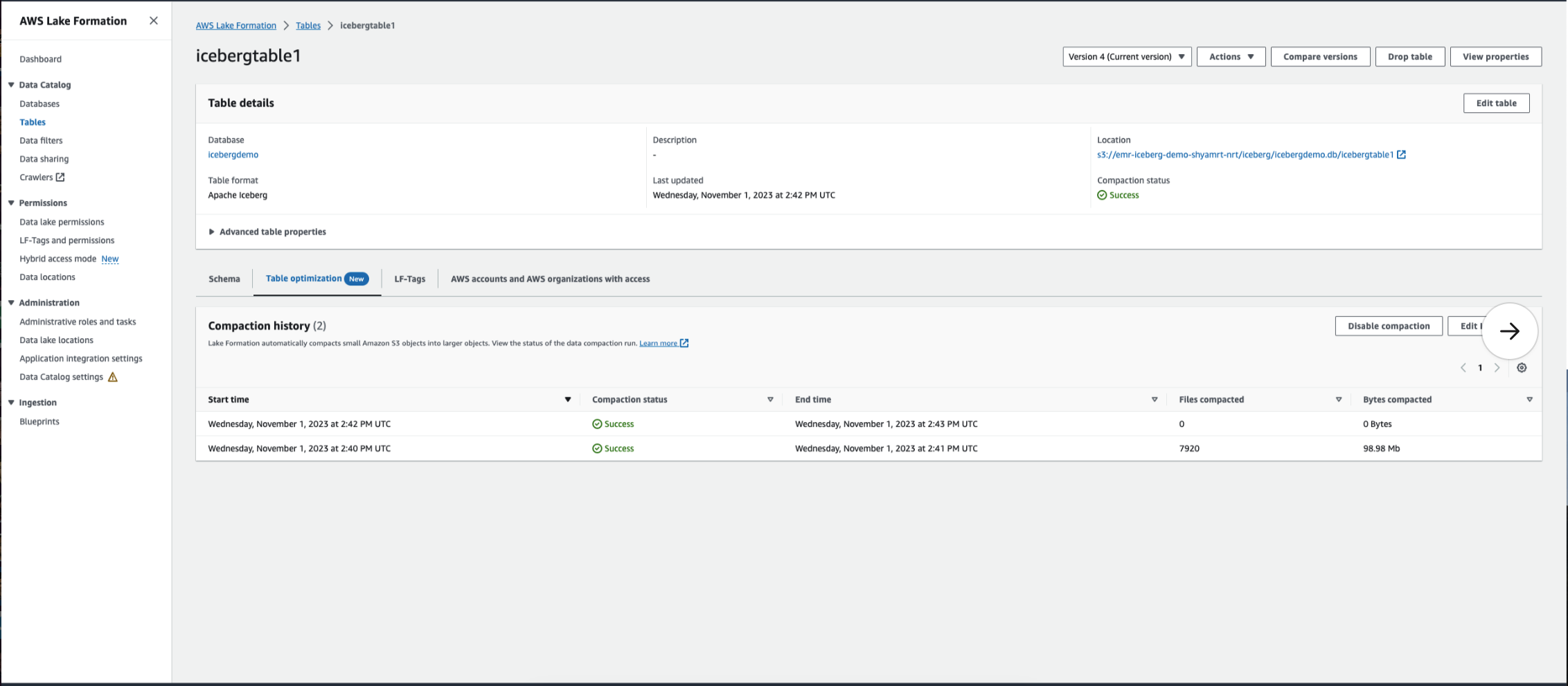
Task: Click the external link icon next to S3 location
Action: [x=1401, y=155]
